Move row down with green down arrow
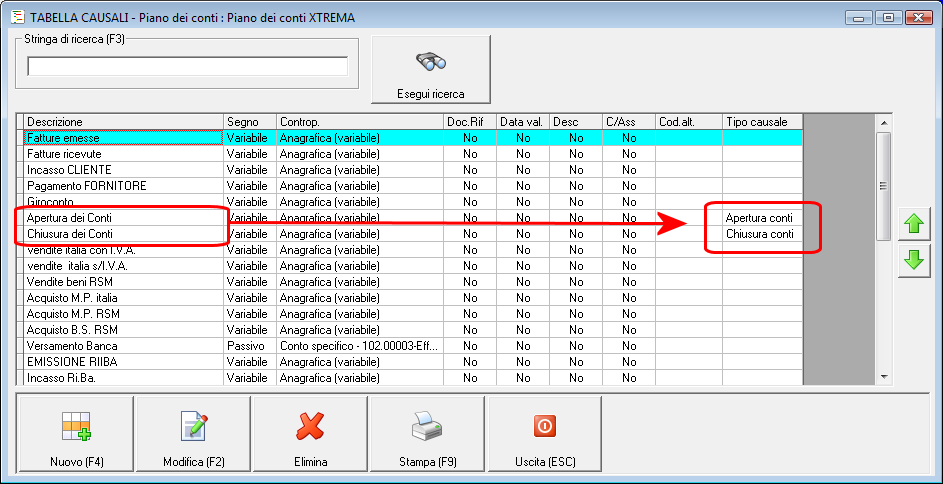This screenshot has height=484, width=943. pos(914,261)
